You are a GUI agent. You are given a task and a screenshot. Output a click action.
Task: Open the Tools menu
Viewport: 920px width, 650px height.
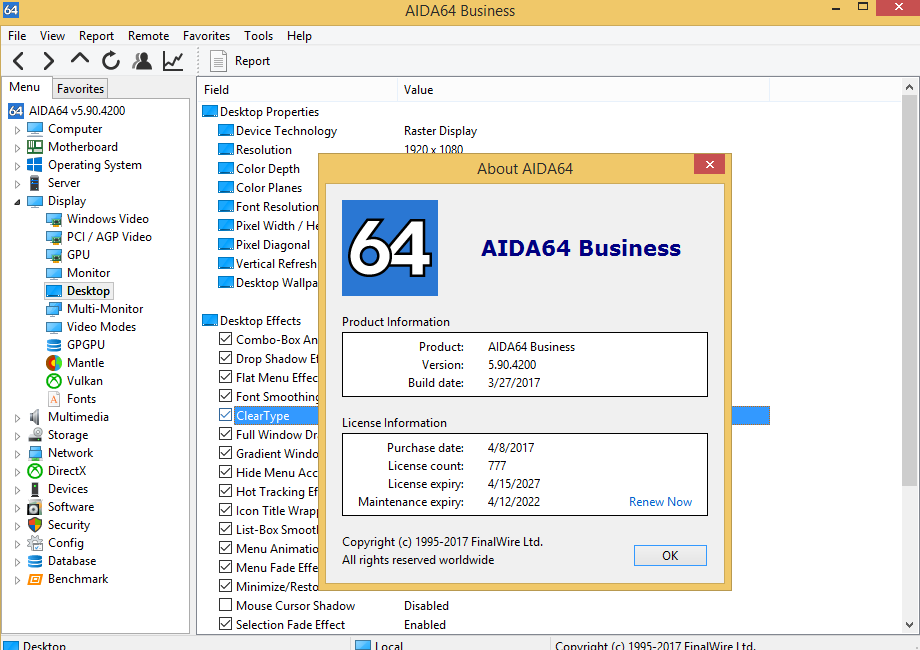[x=259, y=36]
